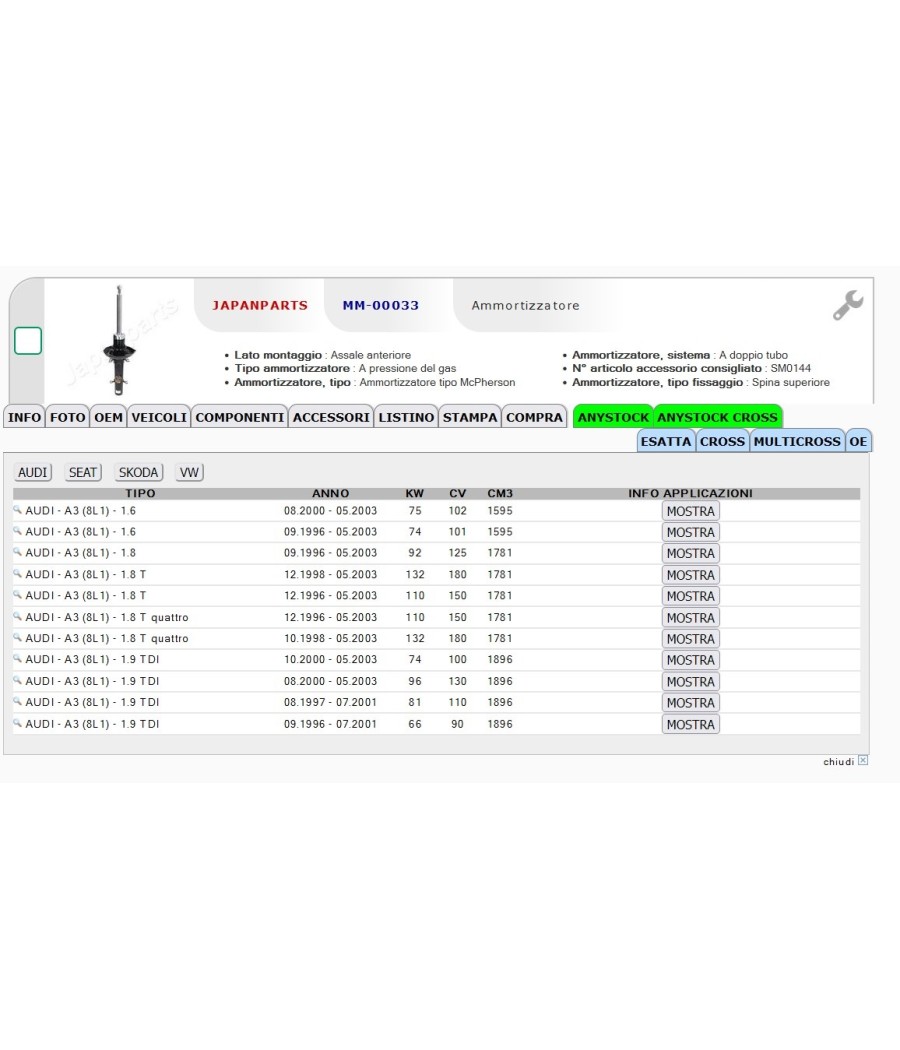
Task: Click the year range 12.1998 - 05.2003
Action: [x=330, y=575]
